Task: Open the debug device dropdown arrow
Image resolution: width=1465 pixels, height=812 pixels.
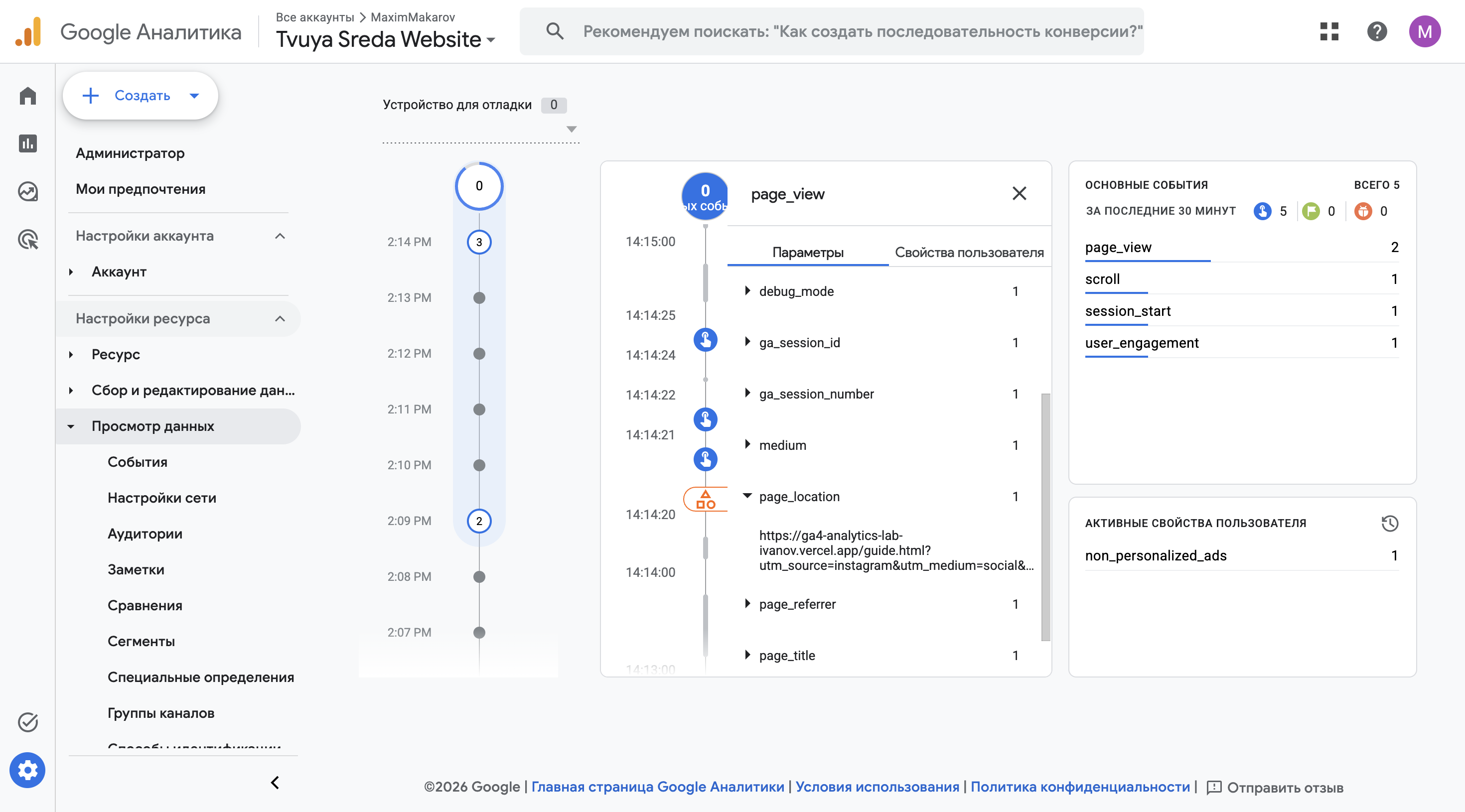Action: [x=572, y=129]
